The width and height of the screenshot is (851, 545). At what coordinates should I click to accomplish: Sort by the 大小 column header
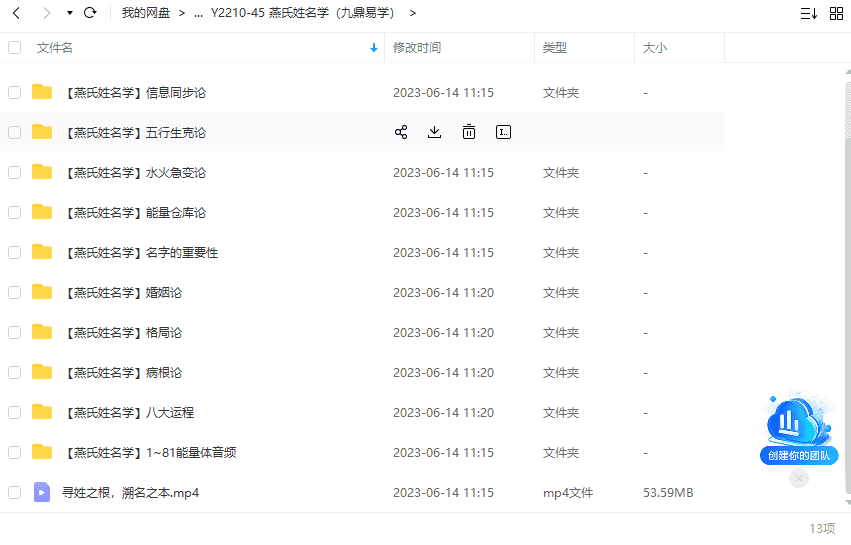tap(655, 48)
